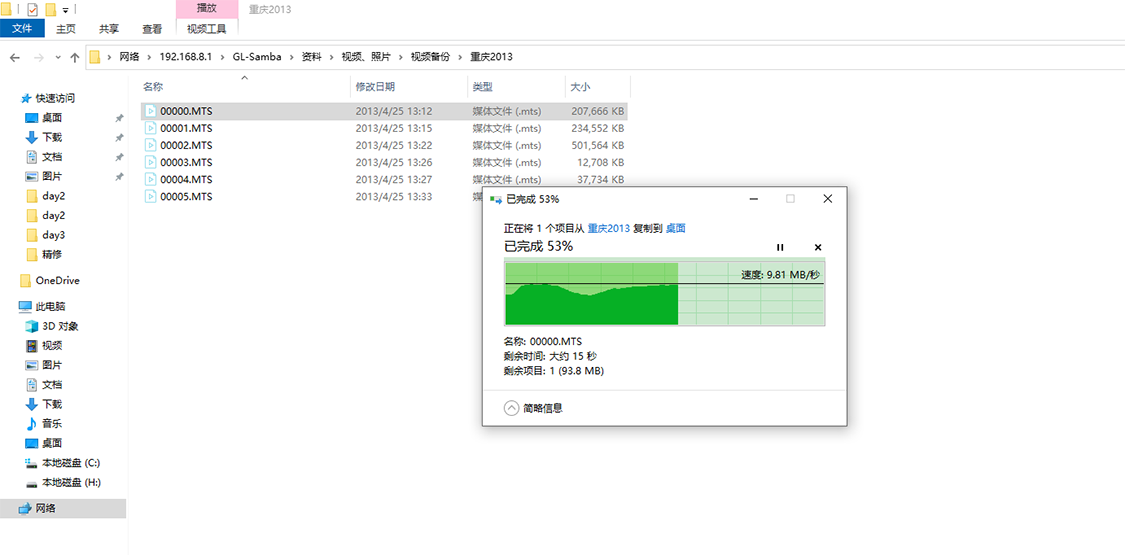Open 本地磁盘 (H:) drive
Image resolution: width=1125 pixels, height=555 pixels.
point(71,483)
